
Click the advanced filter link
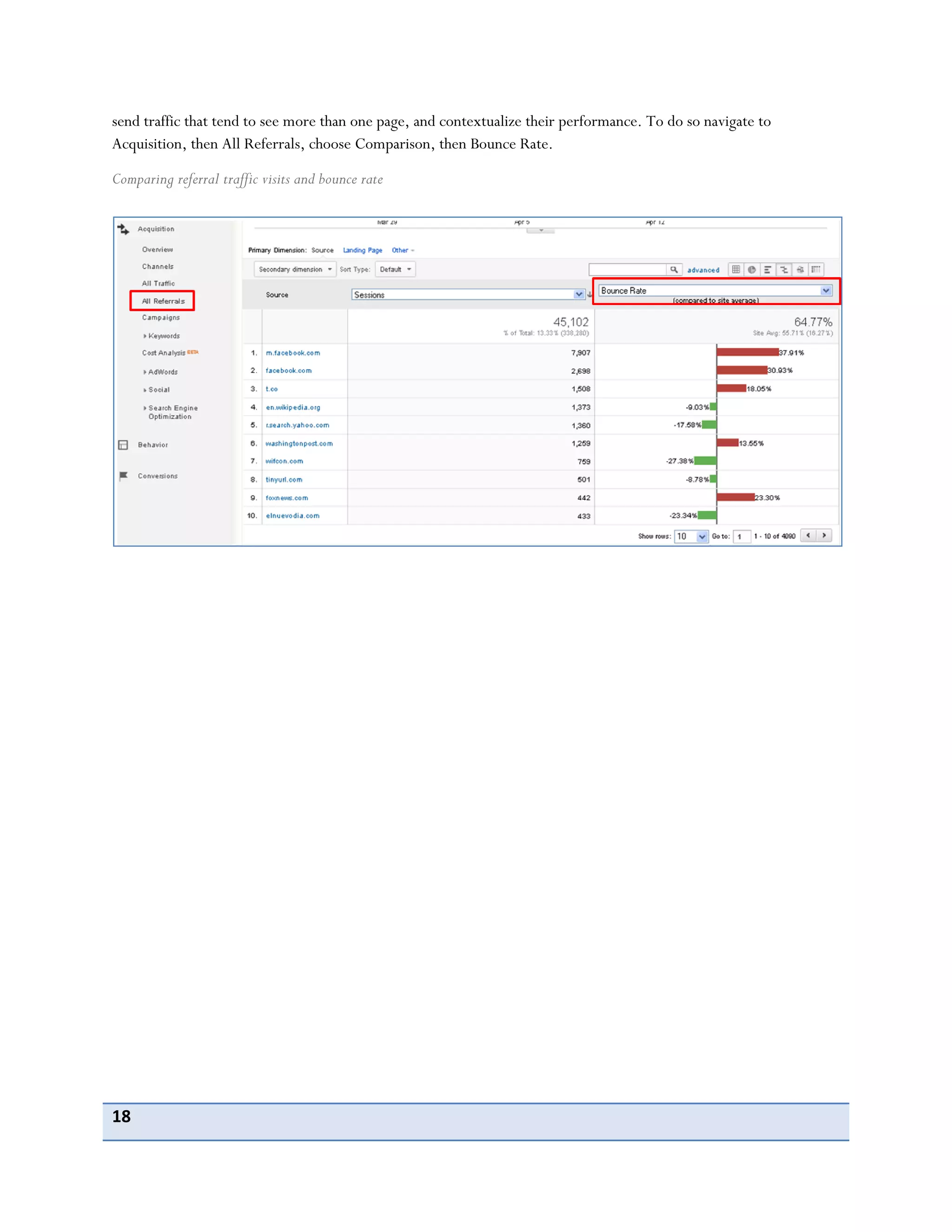[x=703, y=270]
